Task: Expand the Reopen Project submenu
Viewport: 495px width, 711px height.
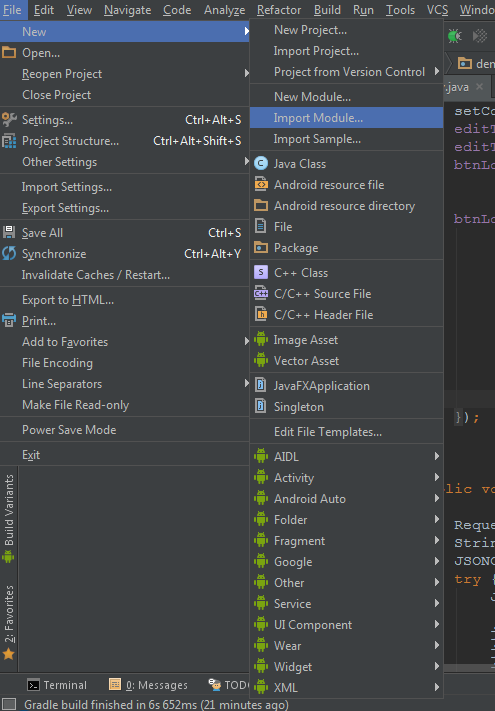Action: [x=247, y=73]
